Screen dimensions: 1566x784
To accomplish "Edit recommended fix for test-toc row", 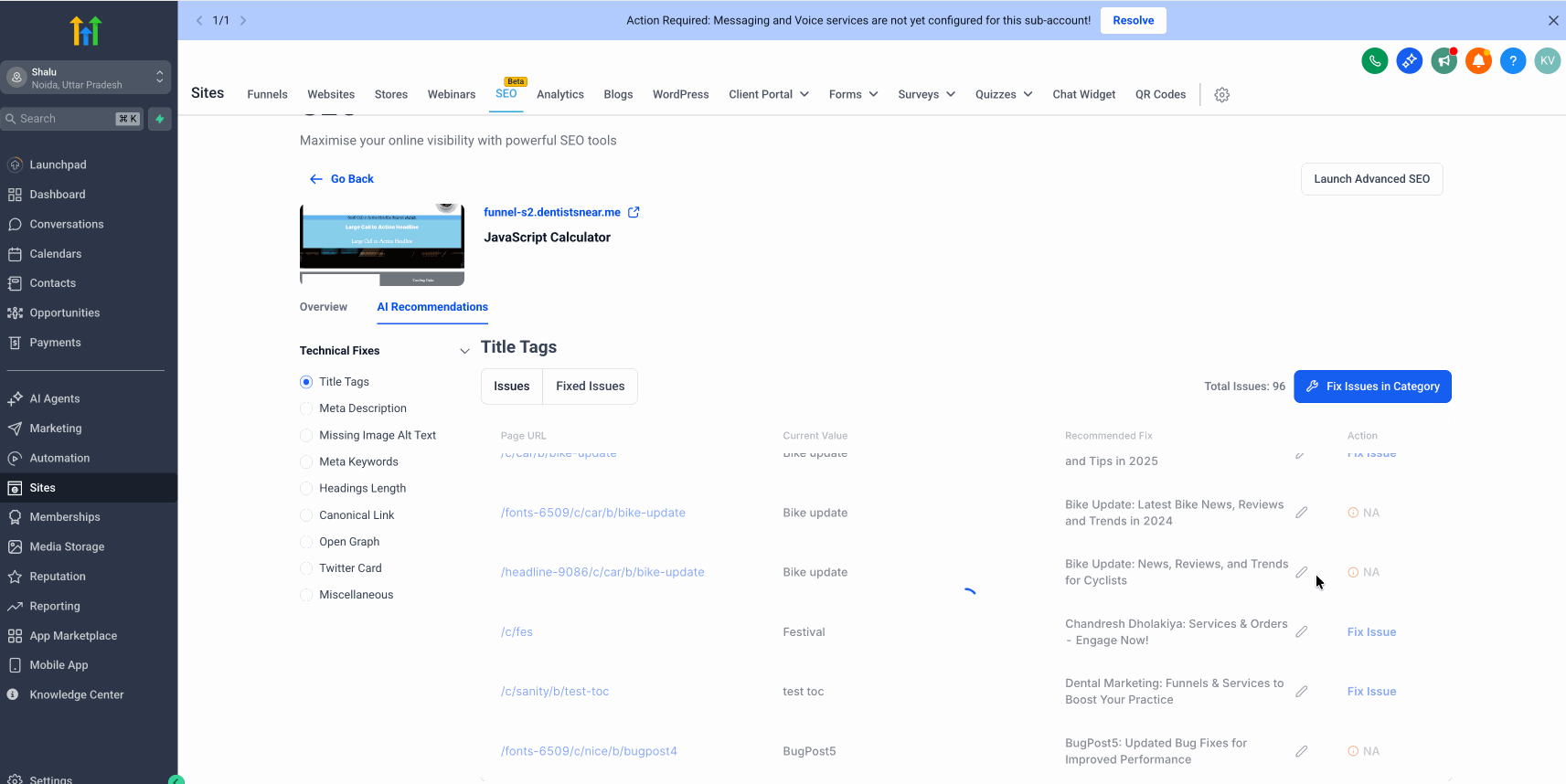I will point(1302,692).
